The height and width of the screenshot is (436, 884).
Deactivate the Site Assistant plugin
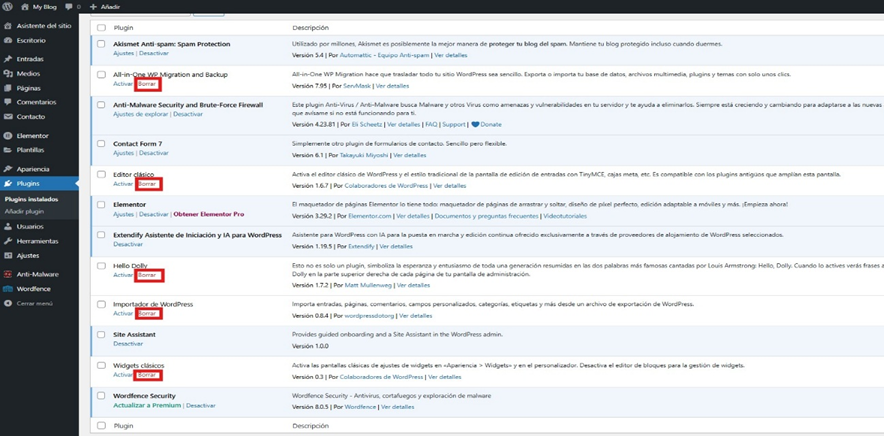128,343
